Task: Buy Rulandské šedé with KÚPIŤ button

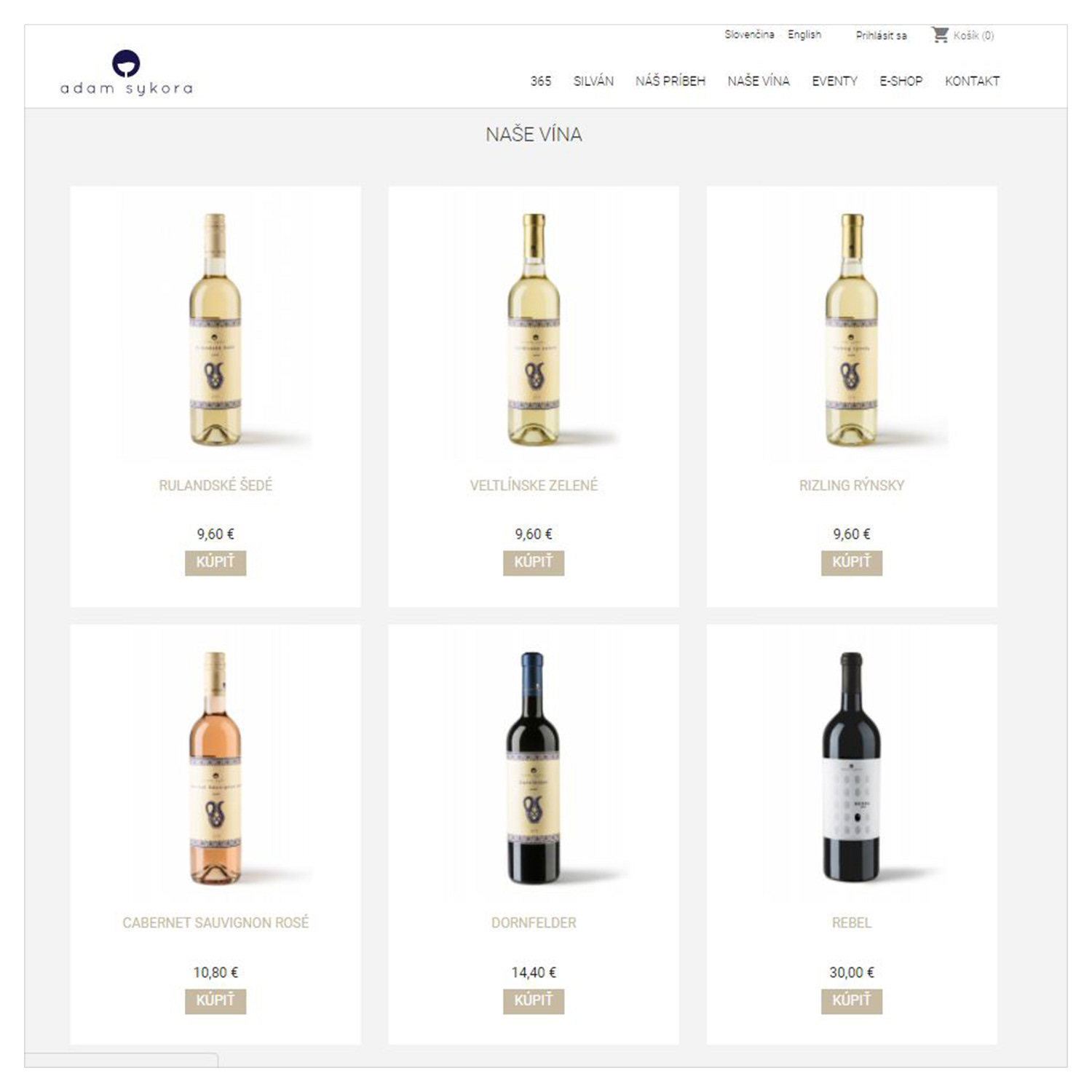Action: click(x=215, y=562)
